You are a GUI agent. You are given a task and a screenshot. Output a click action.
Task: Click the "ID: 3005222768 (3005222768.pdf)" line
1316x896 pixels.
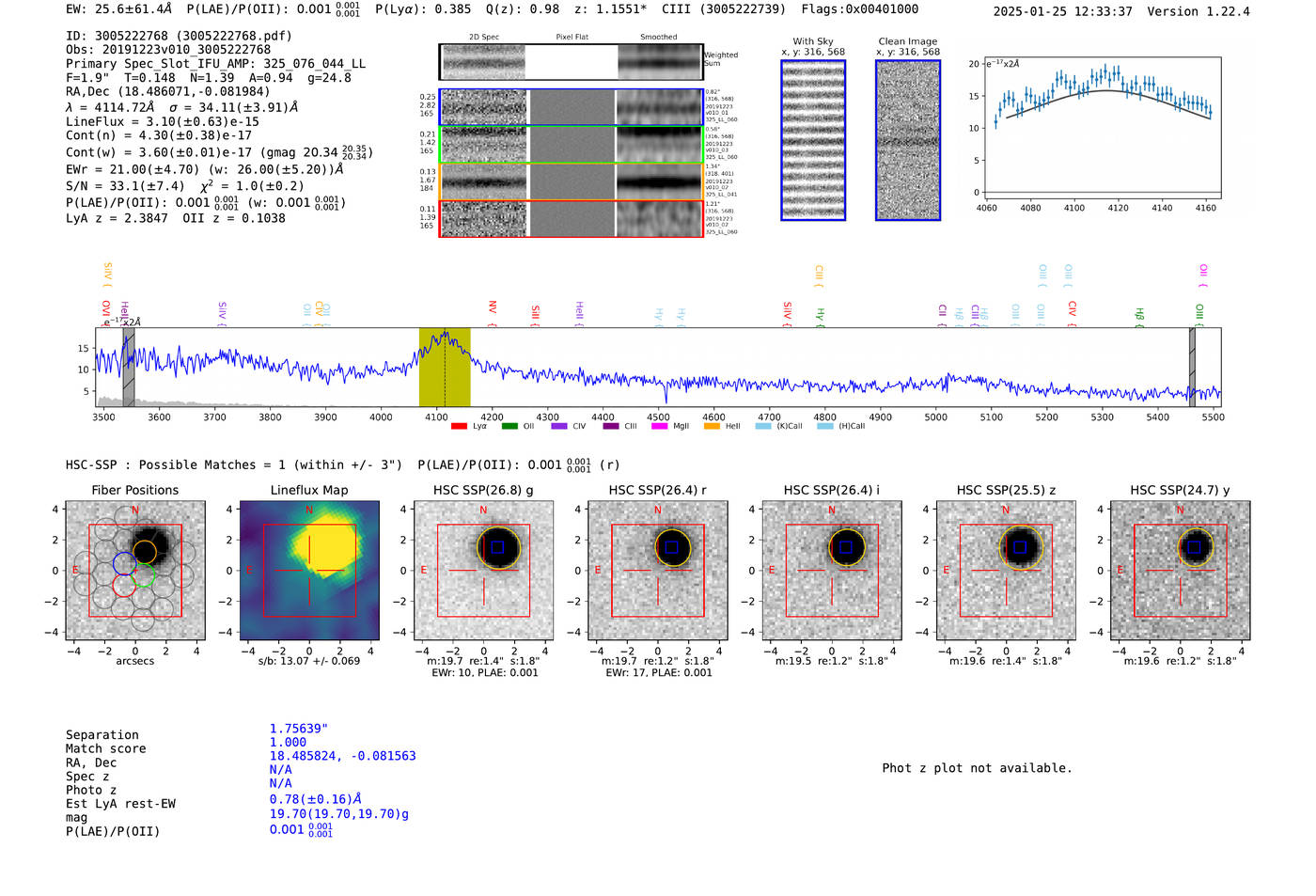coord(179,36)
